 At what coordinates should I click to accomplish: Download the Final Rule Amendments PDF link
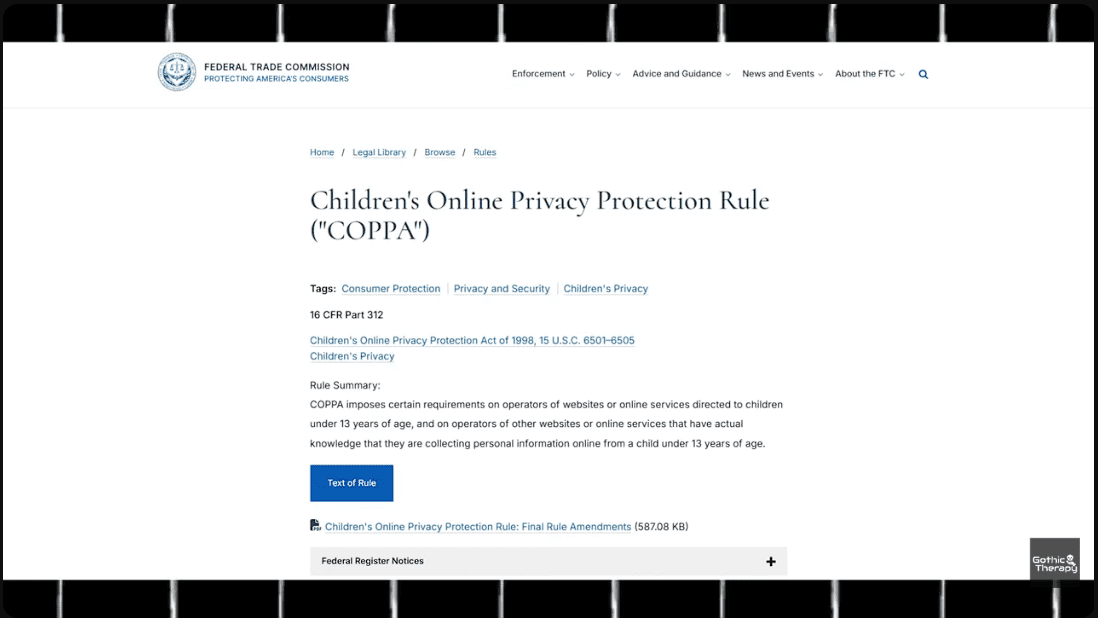(x=478, y=527)
